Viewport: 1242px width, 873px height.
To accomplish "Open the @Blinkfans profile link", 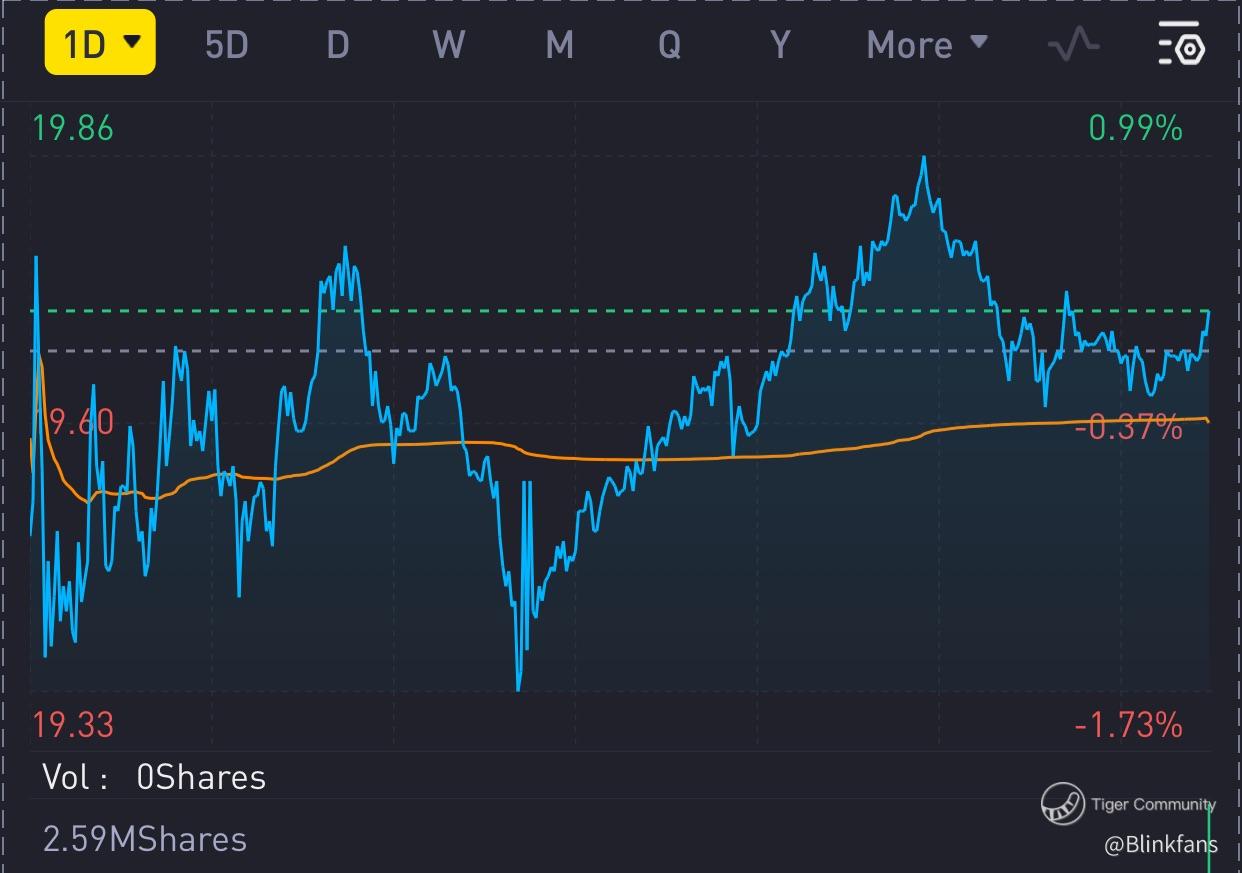I will 1160,845.
